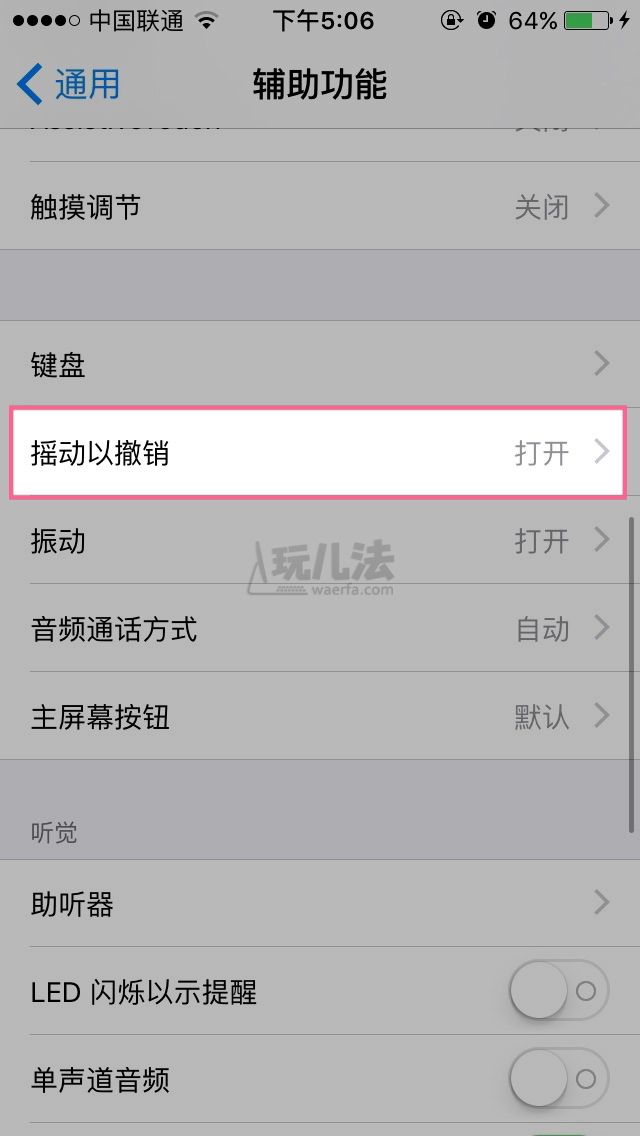
Task: Tap the 触摸调节 row
Action: pyautogui.click(x=320, y=206)
